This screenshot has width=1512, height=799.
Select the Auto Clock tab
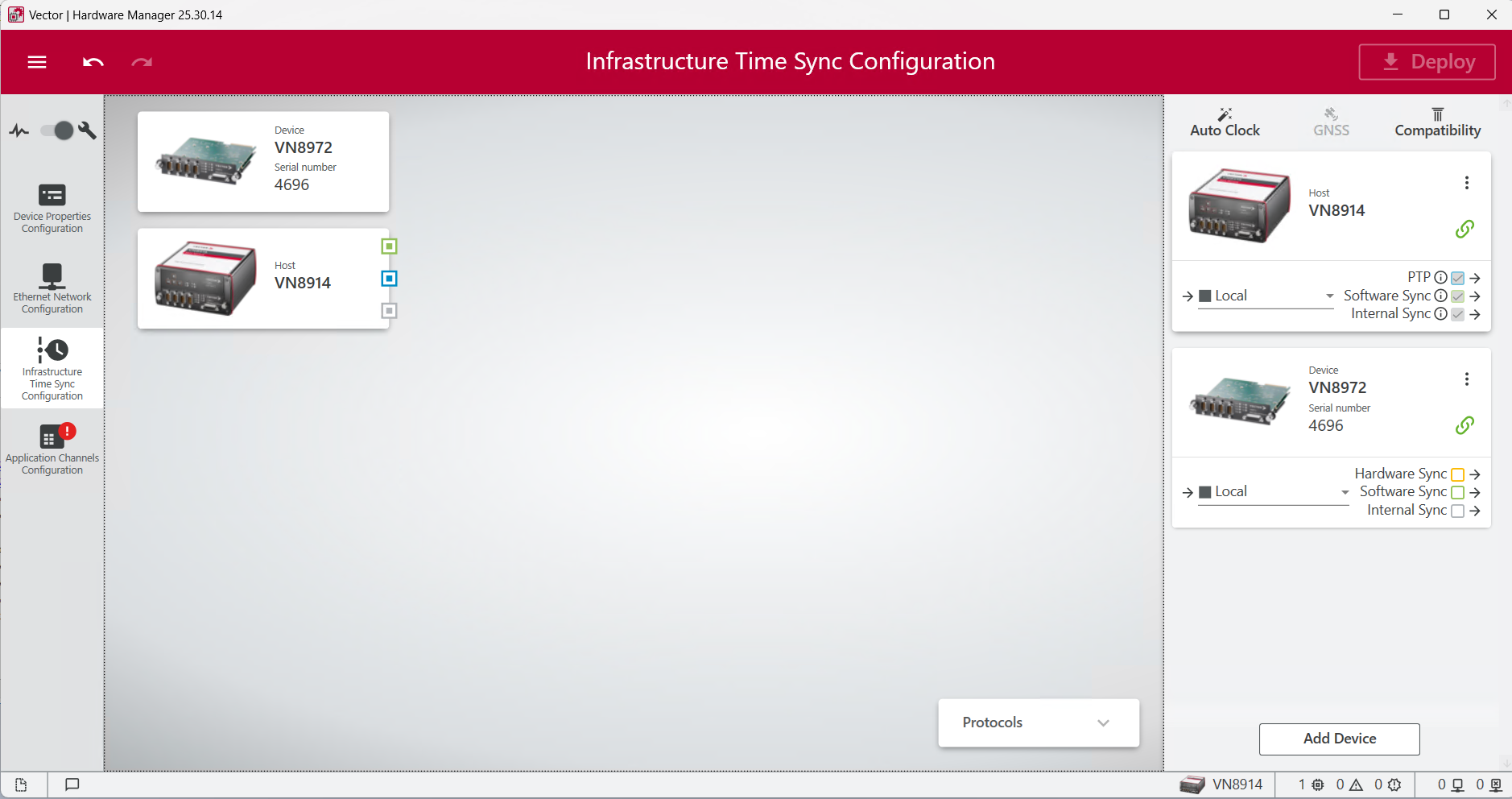[1225, 122]
